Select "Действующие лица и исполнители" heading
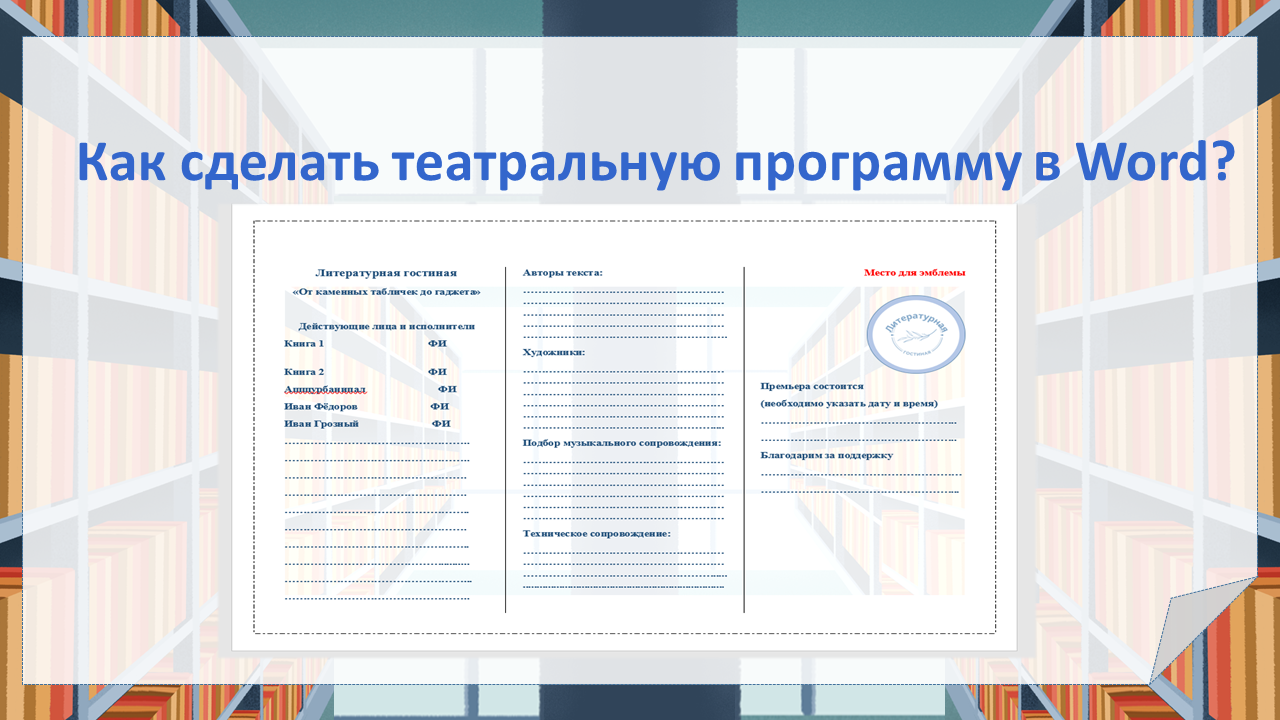1280x720 pixels. (x=386, y=326)
